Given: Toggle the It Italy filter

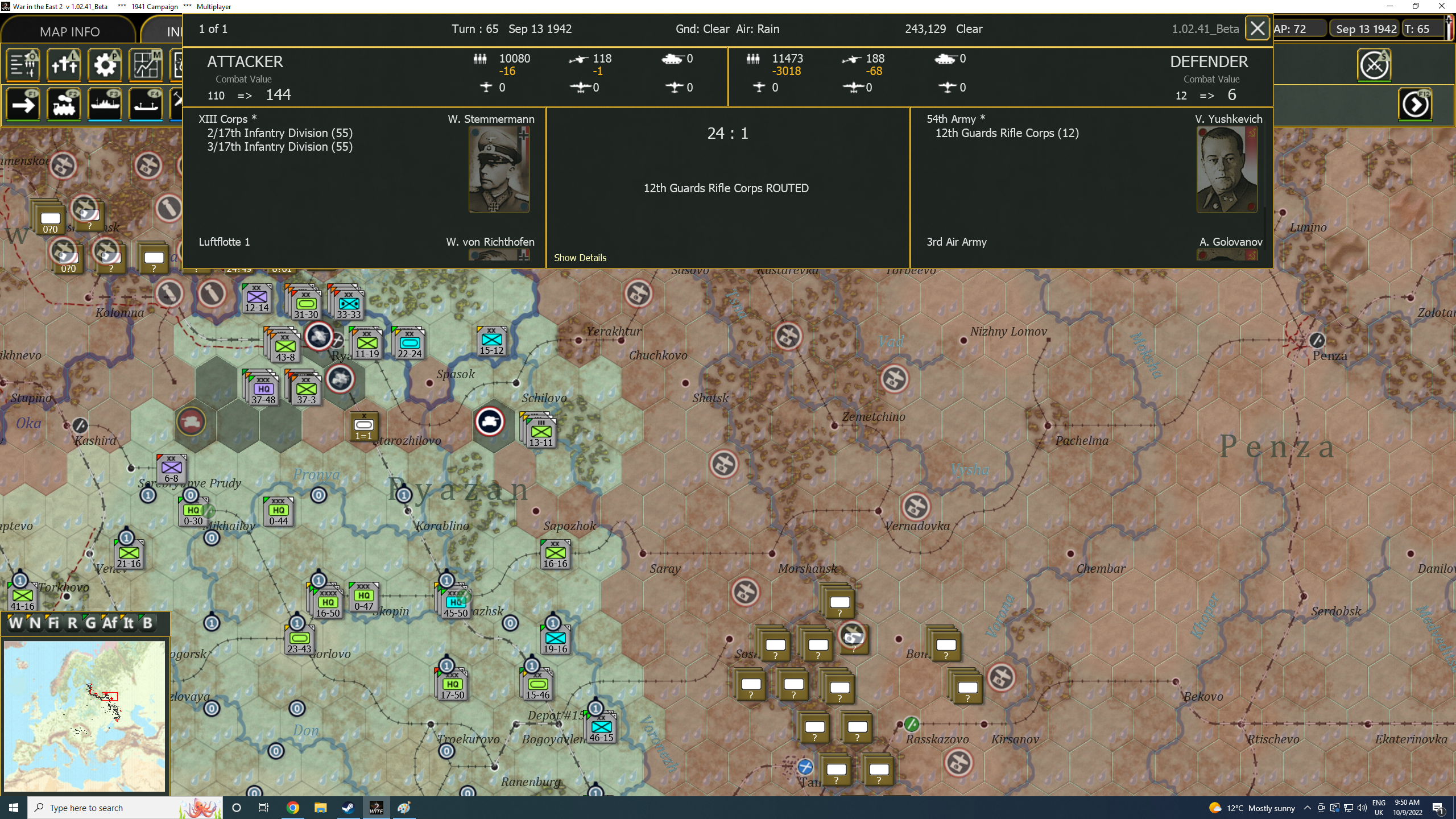Looking at the screenshot, I should (x=129, y=623).
